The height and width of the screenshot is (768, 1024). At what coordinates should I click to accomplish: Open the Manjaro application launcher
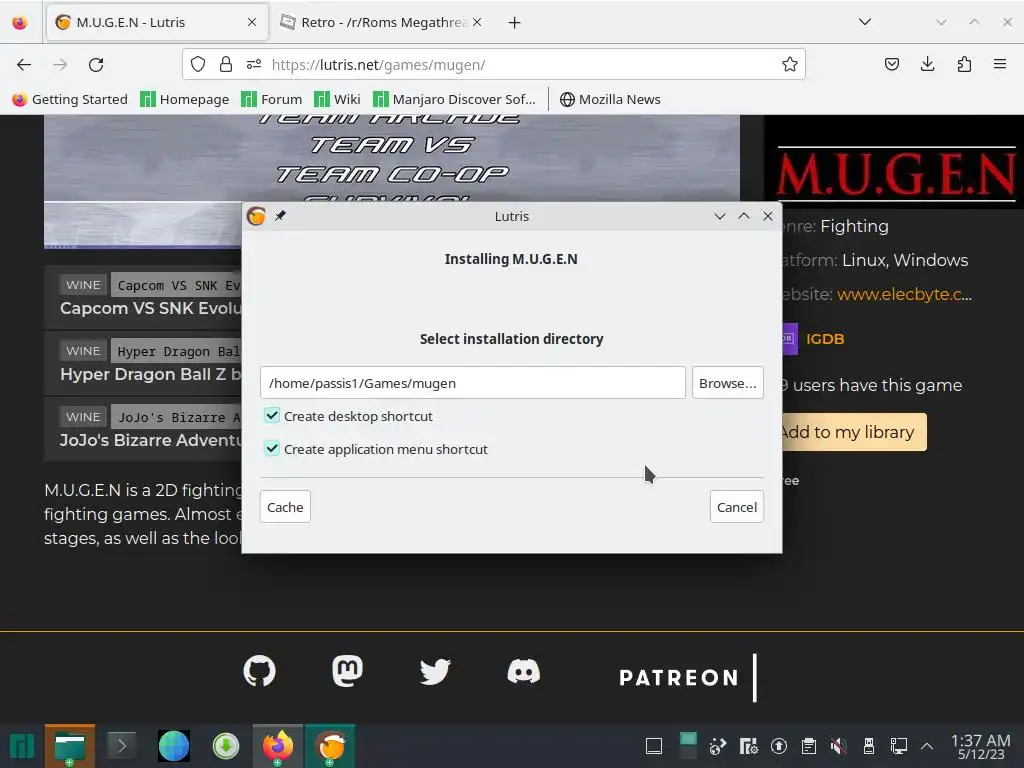coord(22,746)
